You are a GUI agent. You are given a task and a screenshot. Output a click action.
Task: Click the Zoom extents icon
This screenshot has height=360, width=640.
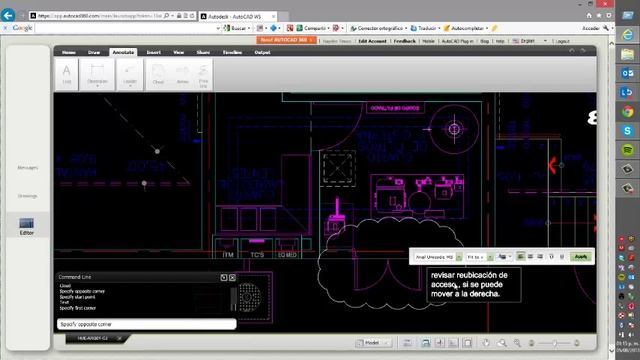point(517,343)
